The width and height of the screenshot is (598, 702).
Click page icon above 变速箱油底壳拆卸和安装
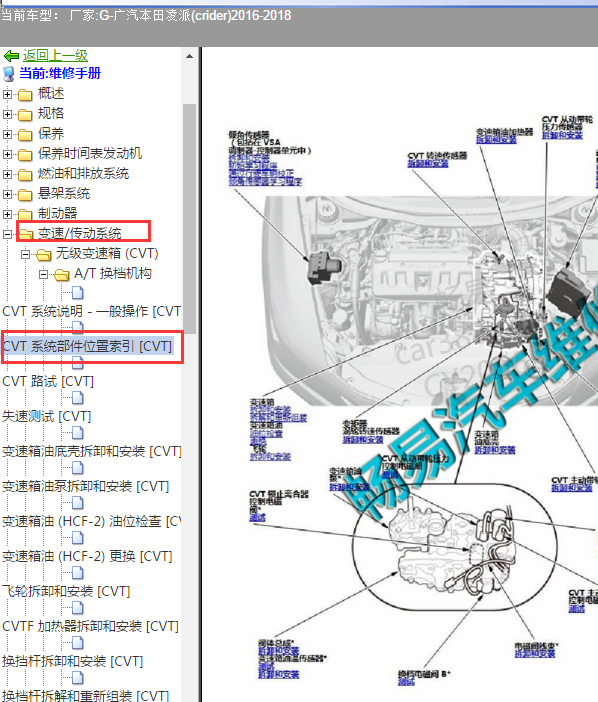coord(78,433)
